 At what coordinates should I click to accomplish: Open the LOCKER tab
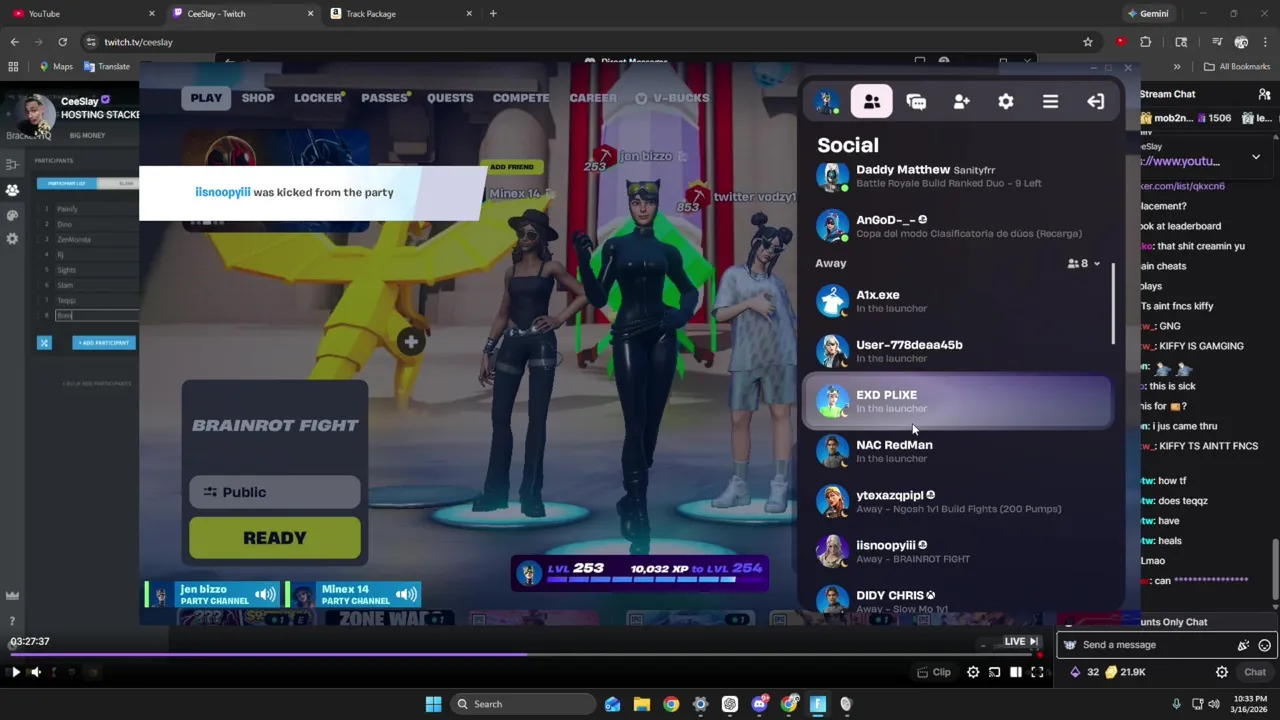pos(319,98)
